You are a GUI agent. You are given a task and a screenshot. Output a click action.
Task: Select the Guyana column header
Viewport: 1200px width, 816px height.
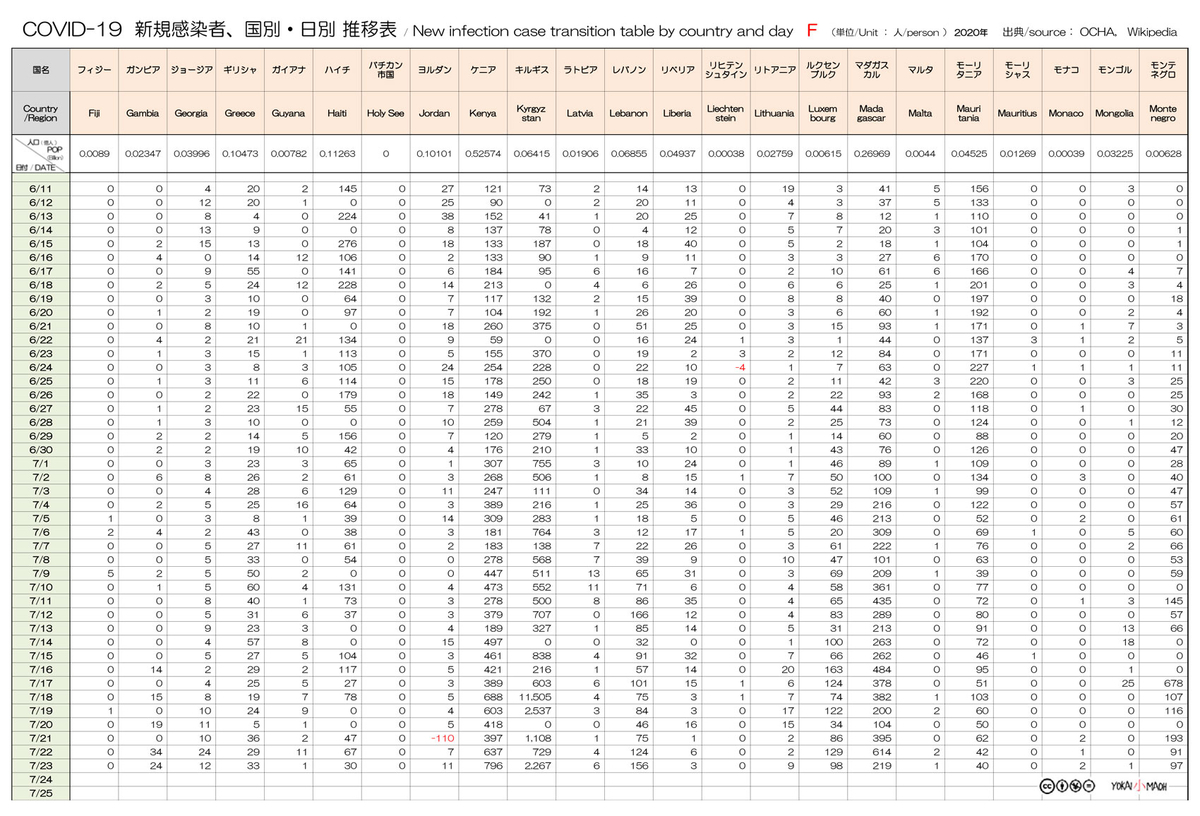[288, 114]
